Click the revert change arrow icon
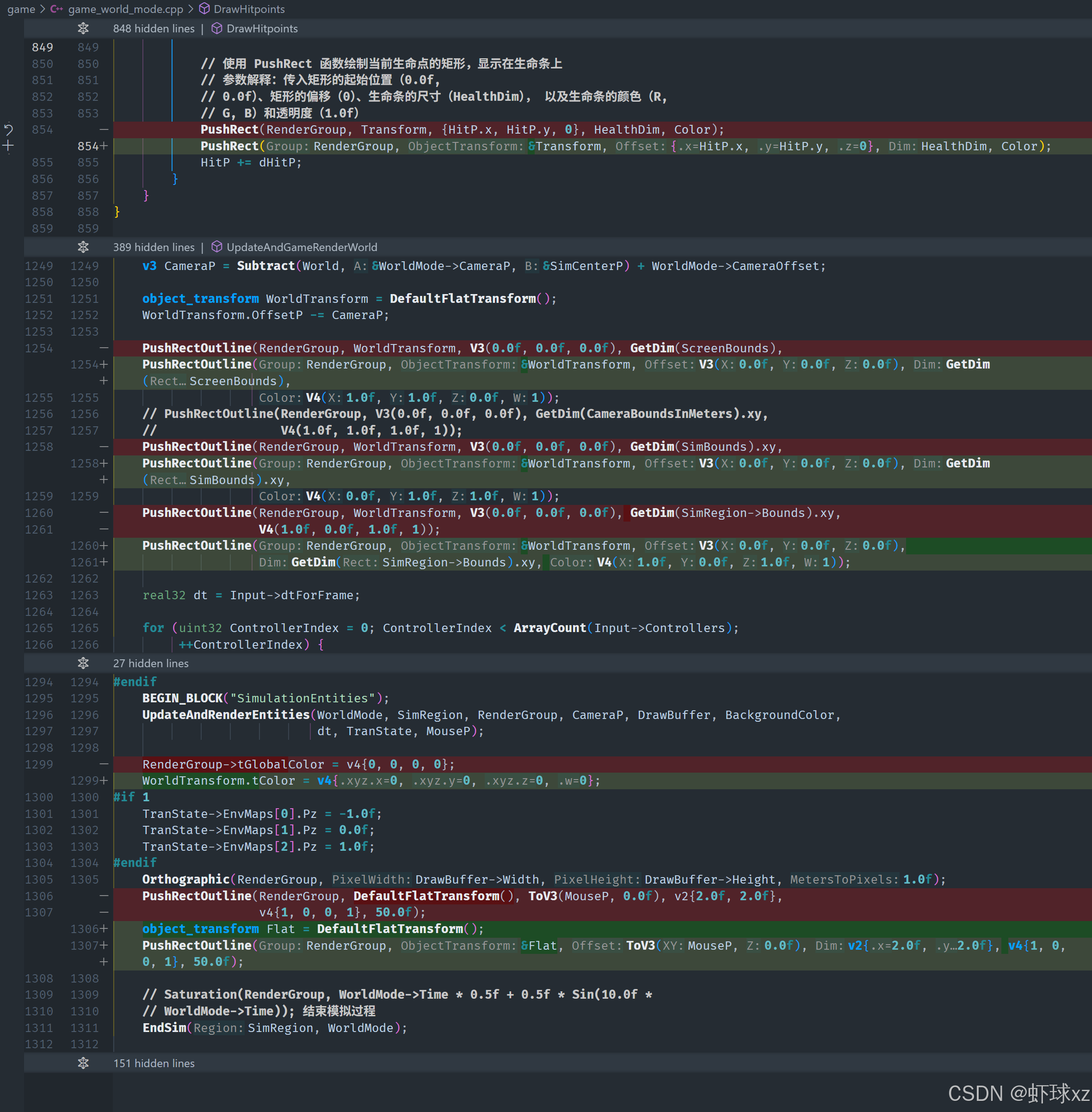The width and height of the screenshot is (1092, 1112). (x=8, y=129)
